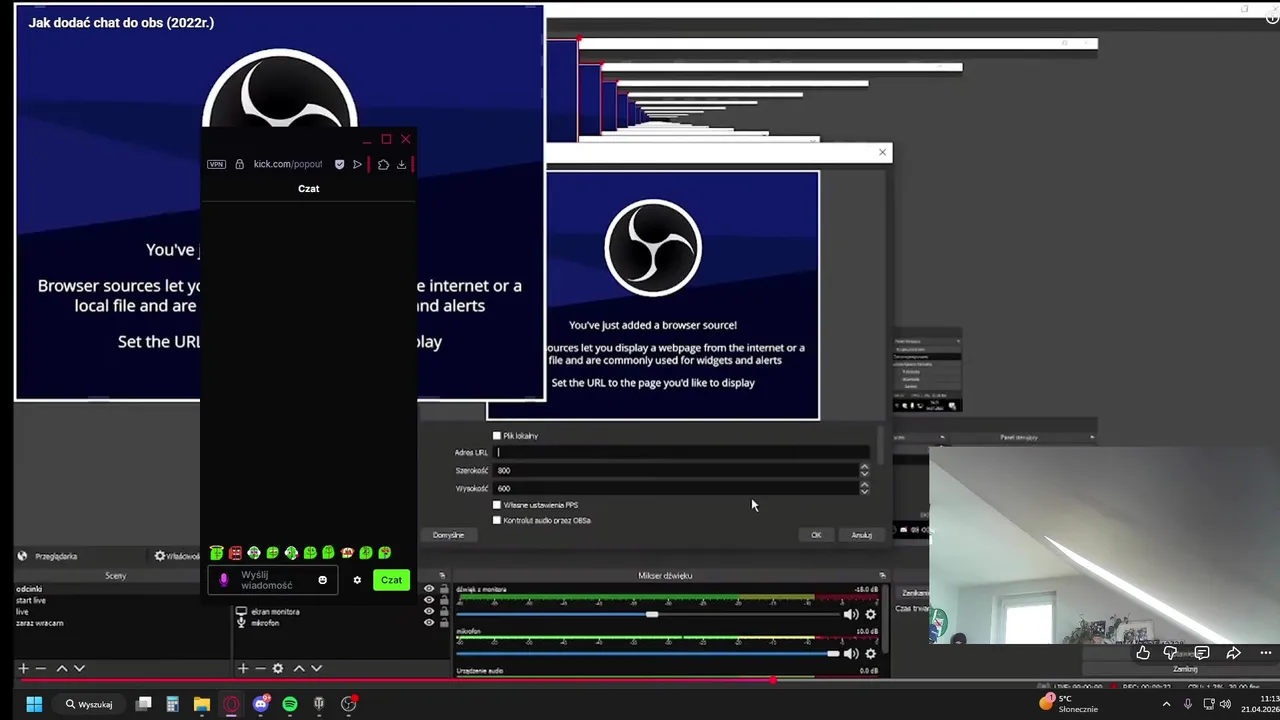Open the OBS Studio taskbar icon
Viewport: 1280px width, 720px height.
pos(348,704)
